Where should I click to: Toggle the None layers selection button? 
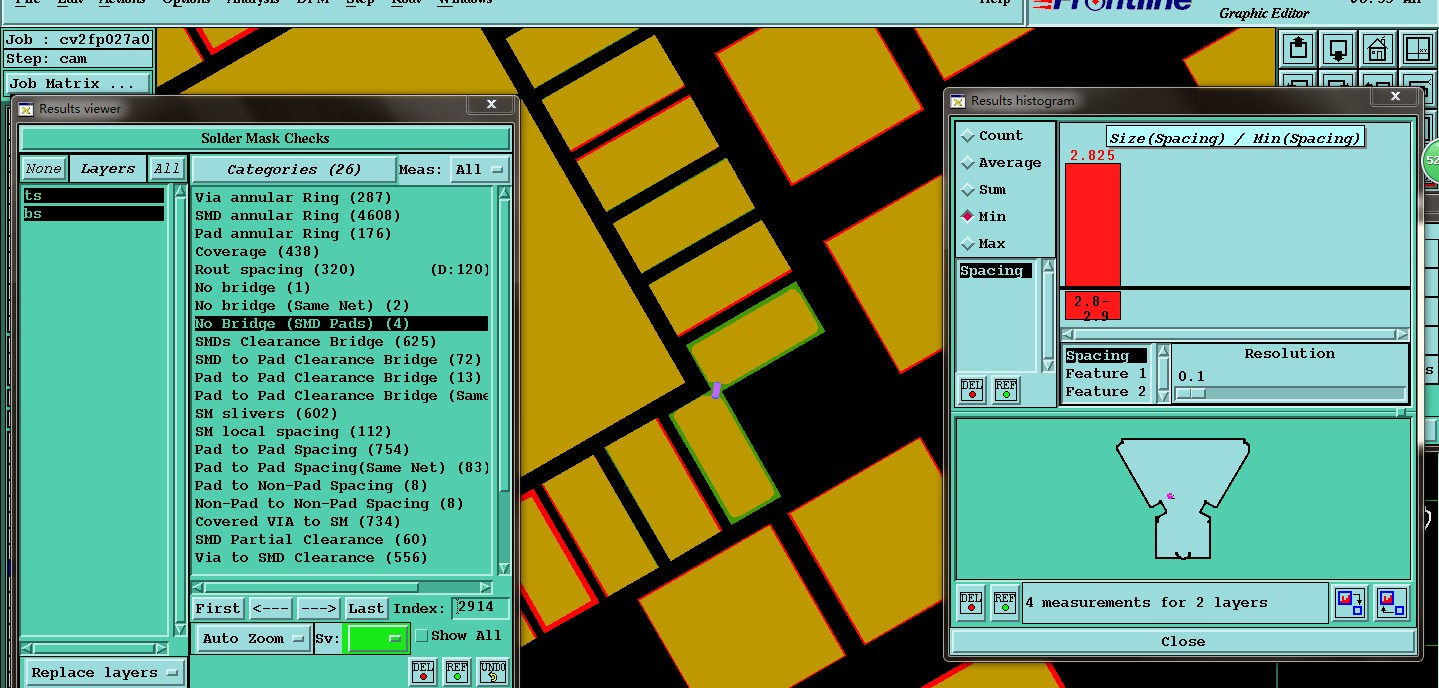click(x=43, y=169)
